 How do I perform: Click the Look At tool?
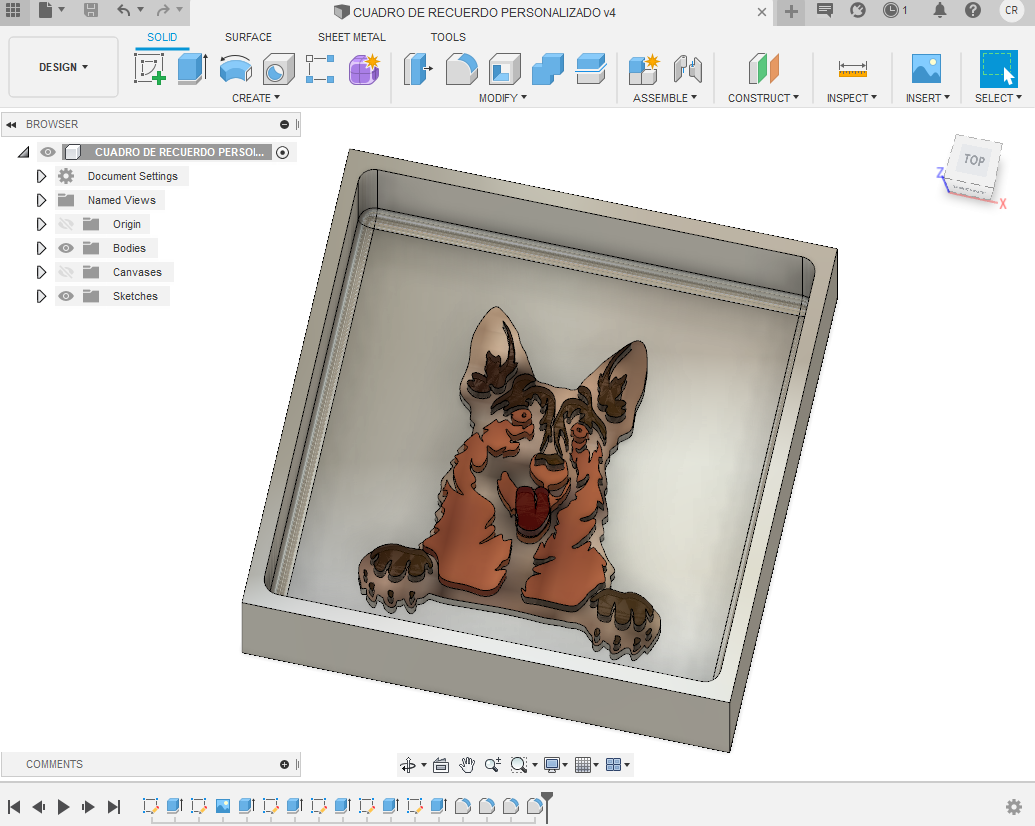441,765
